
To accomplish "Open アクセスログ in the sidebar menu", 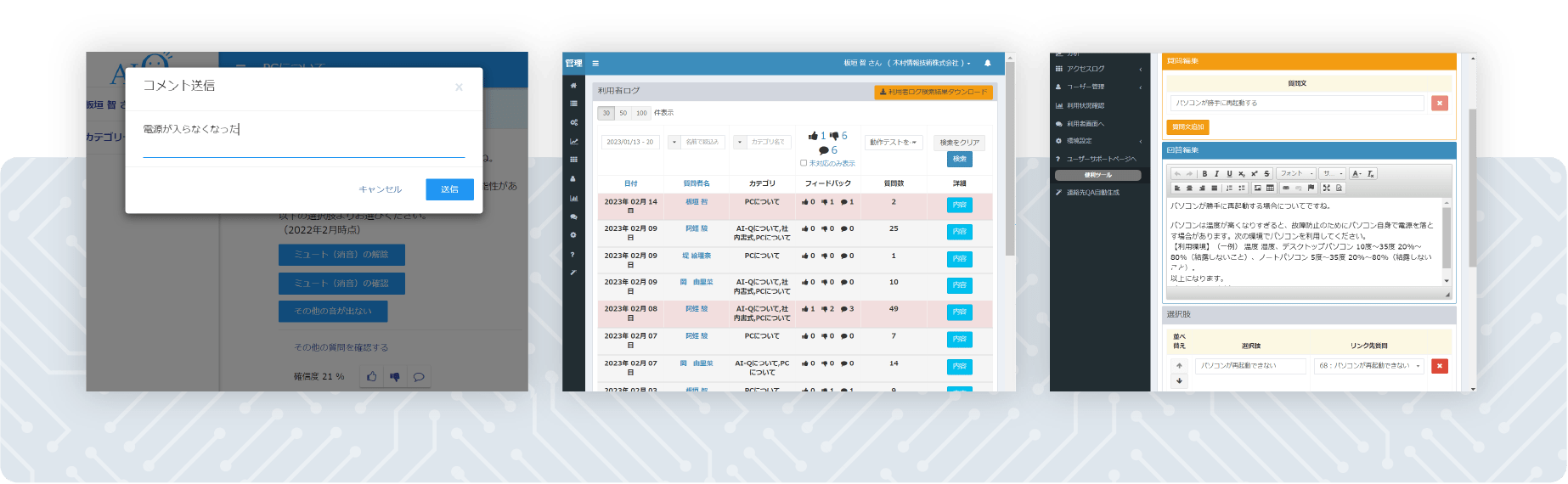I will pyautogui.click(x=1097, y=69).
